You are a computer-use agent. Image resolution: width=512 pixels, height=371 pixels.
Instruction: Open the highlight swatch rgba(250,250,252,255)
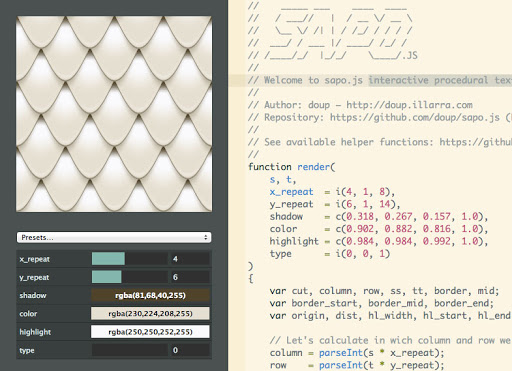[150, 332]
